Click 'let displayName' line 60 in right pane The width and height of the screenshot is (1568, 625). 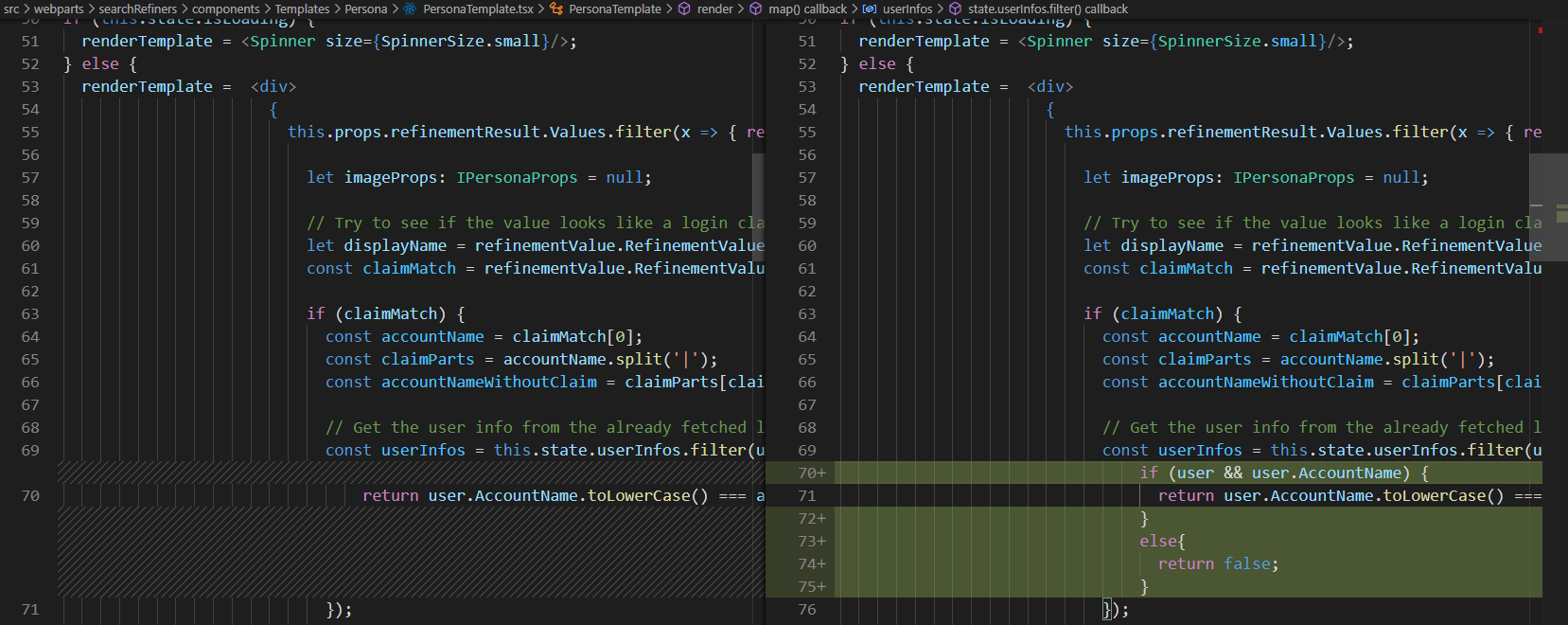pyautogui.click(x=1313, y=245)
